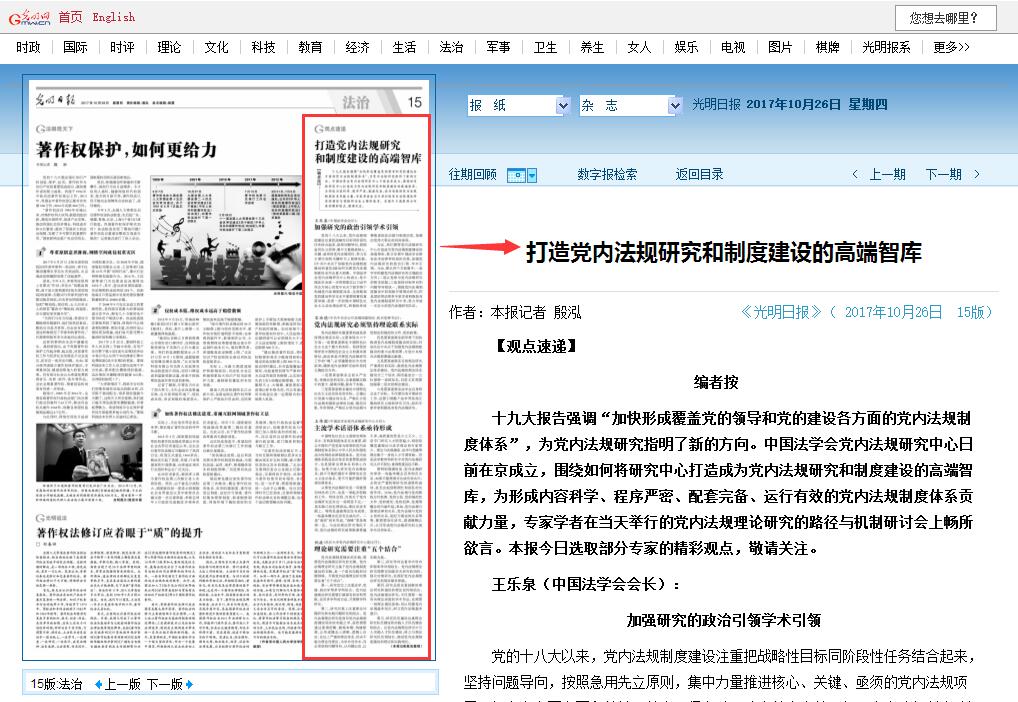This screenshot has height=702, width=1018.
Task: Open the 光明报系 navigation item
Action: (886, 47)
